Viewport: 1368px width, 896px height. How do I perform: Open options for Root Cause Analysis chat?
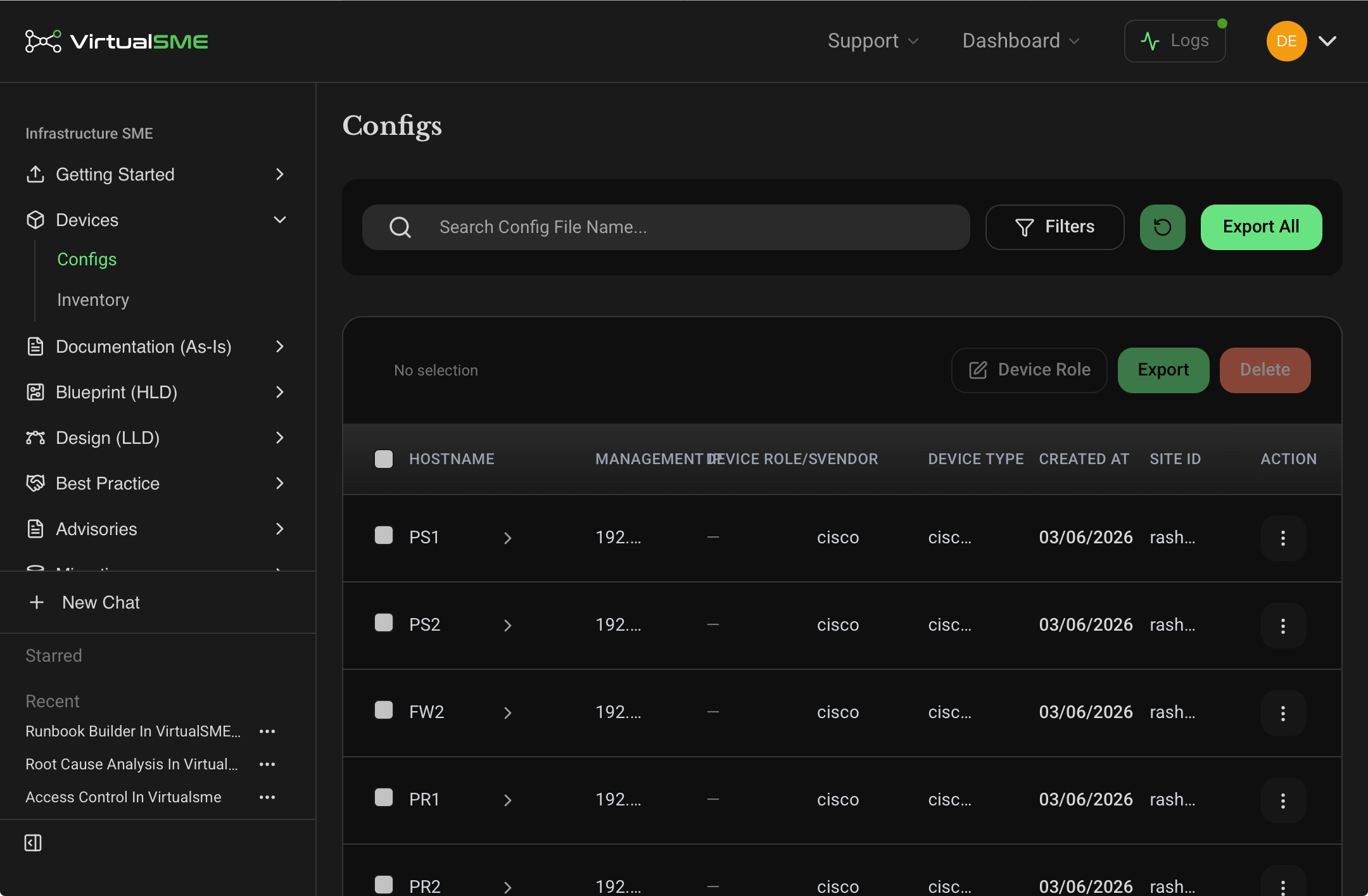click(267, 764)
